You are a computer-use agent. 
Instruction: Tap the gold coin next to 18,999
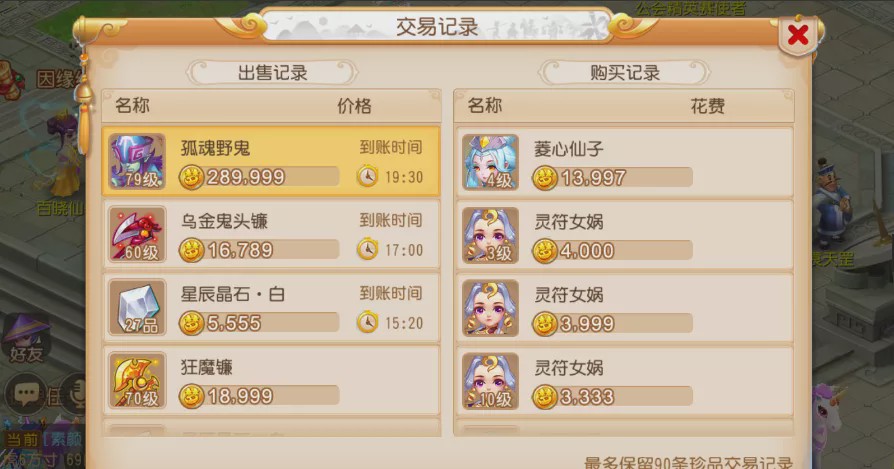click(x=192, y=397)
